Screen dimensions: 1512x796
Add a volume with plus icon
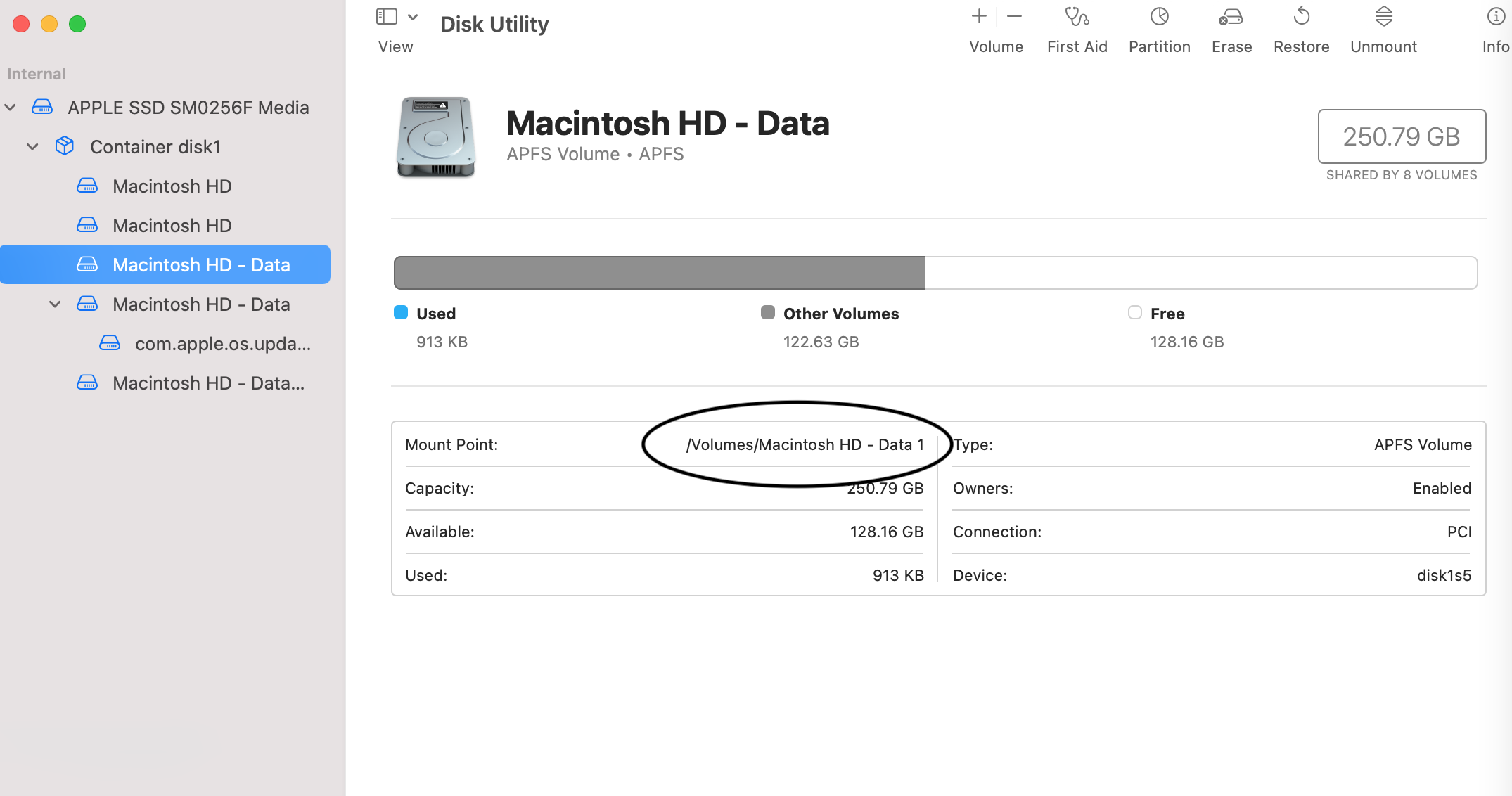point(979,17)
